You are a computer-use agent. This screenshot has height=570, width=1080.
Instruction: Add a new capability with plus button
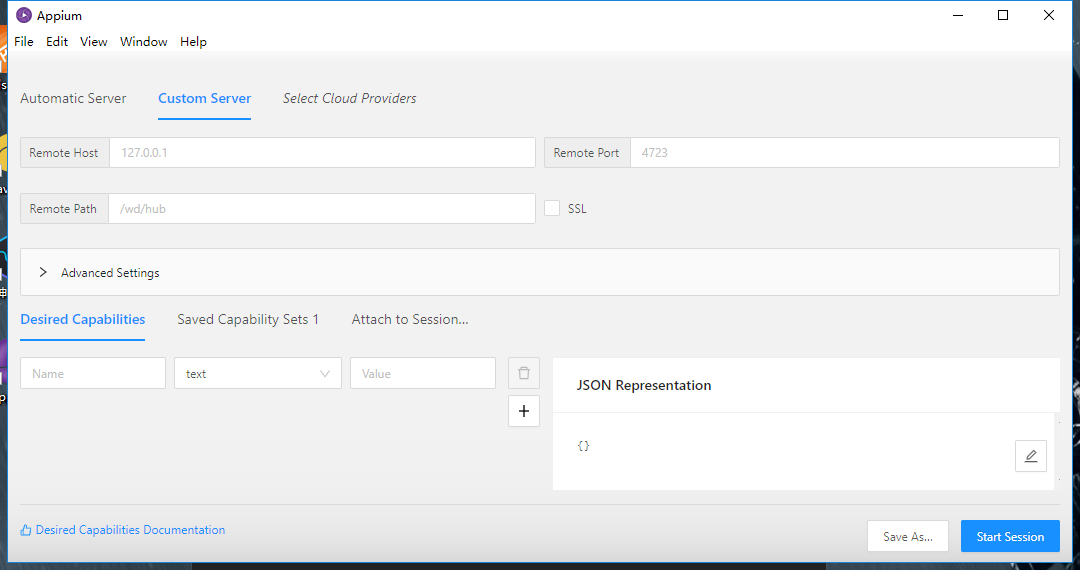click(x=523, y=411)
